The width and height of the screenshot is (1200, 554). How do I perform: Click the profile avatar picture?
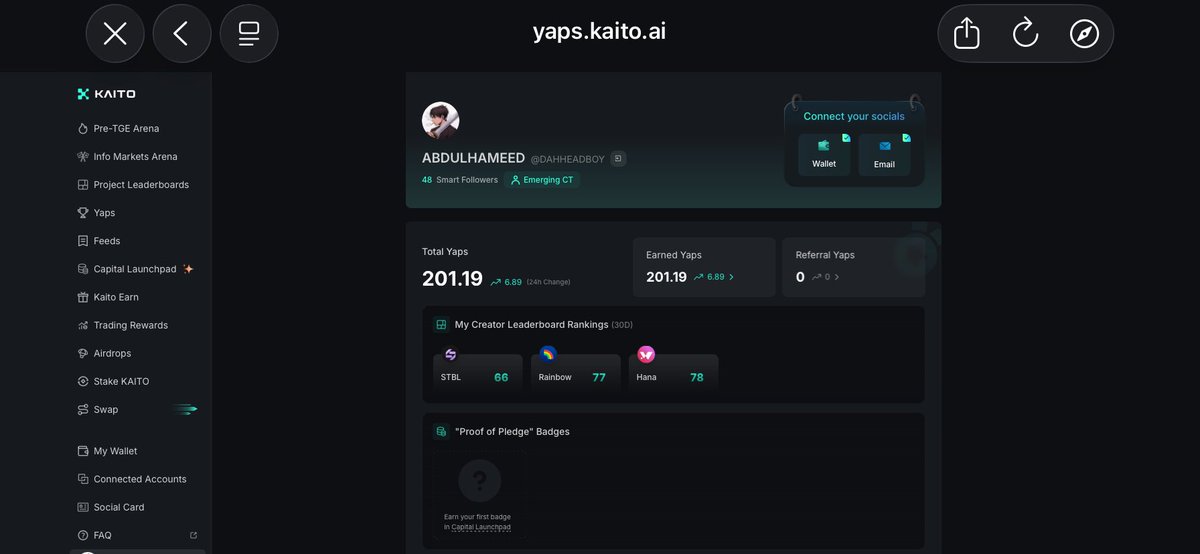[441, 120]
